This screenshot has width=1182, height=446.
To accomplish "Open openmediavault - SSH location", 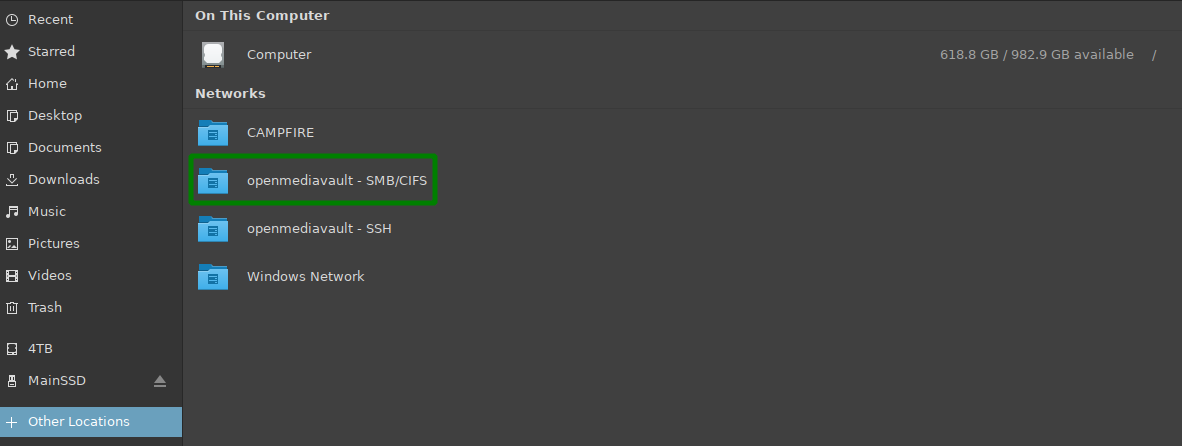I will [319, 228].
